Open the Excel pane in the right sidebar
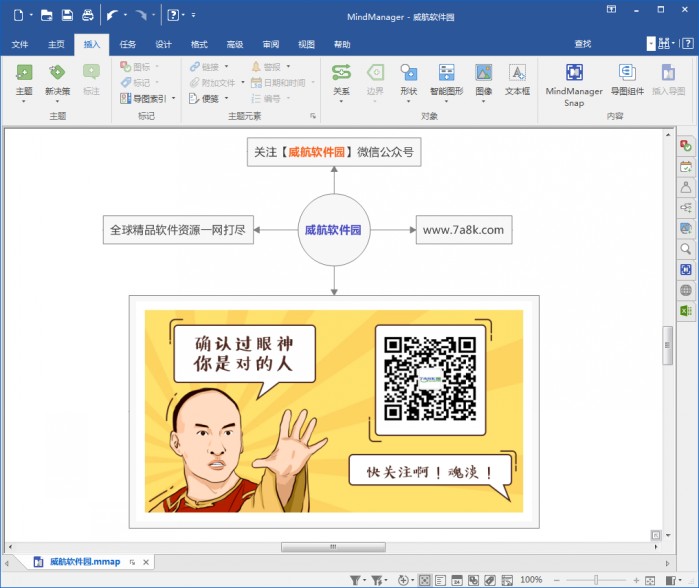 [x=686, y=311]
